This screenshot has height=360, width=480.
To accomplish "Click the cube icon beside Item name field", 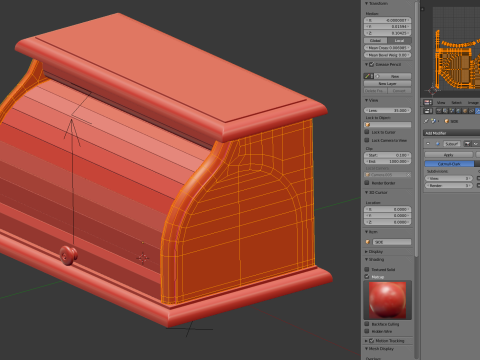I will point(368,242).
